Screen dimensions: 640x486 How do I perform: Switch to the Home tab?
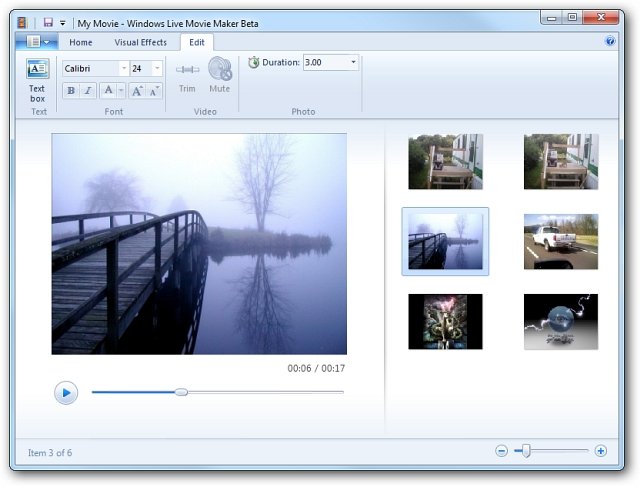pos(81,42)
